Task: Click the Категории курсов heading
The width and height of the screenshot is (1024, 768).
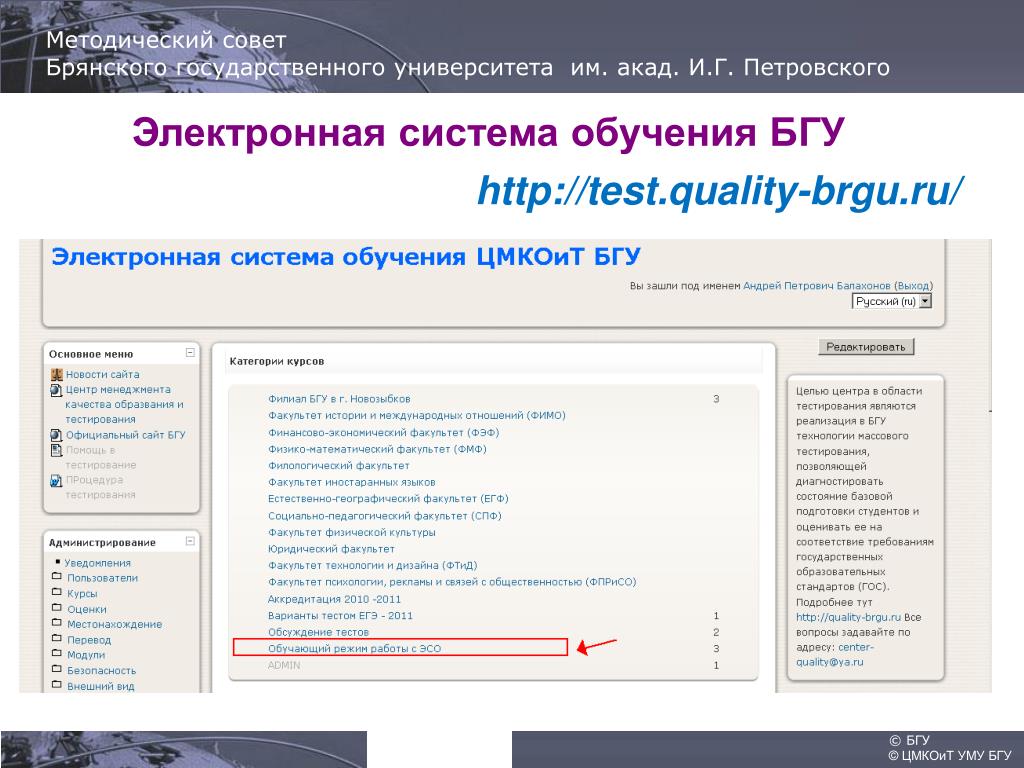Action: tap(277, 361)
